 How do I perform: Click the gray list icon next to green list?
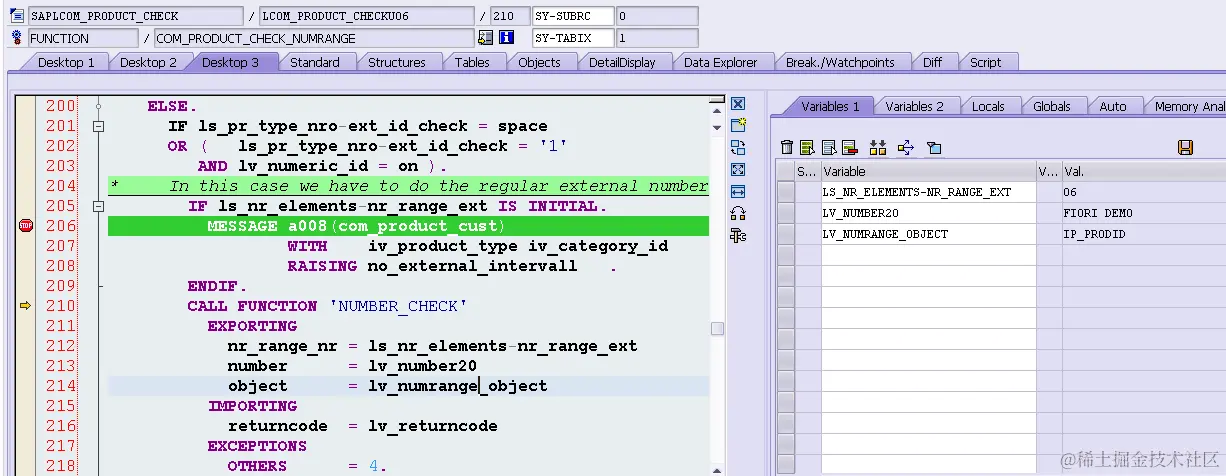(x=829, y=148)
